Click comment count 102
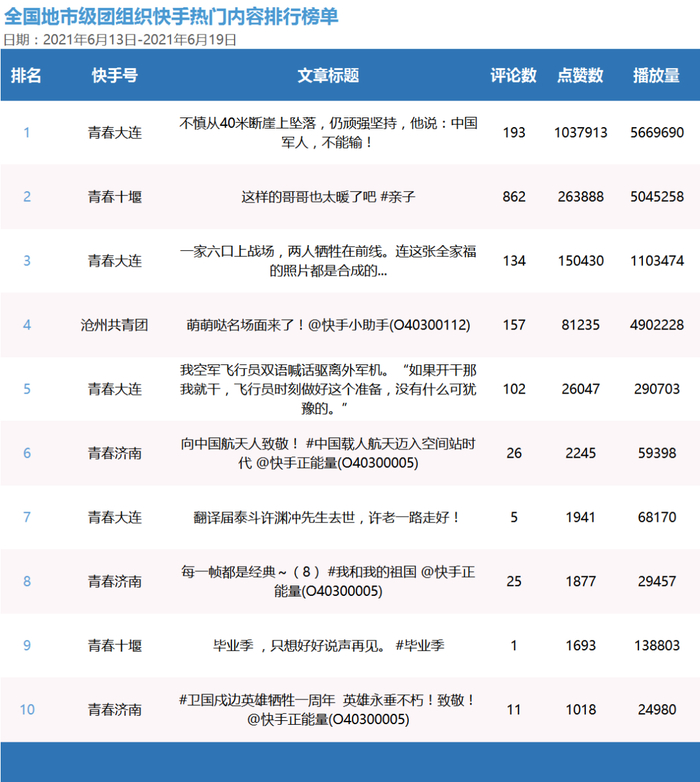The width and height of the screenshot is (700, 782). click(x=514, y=389)
